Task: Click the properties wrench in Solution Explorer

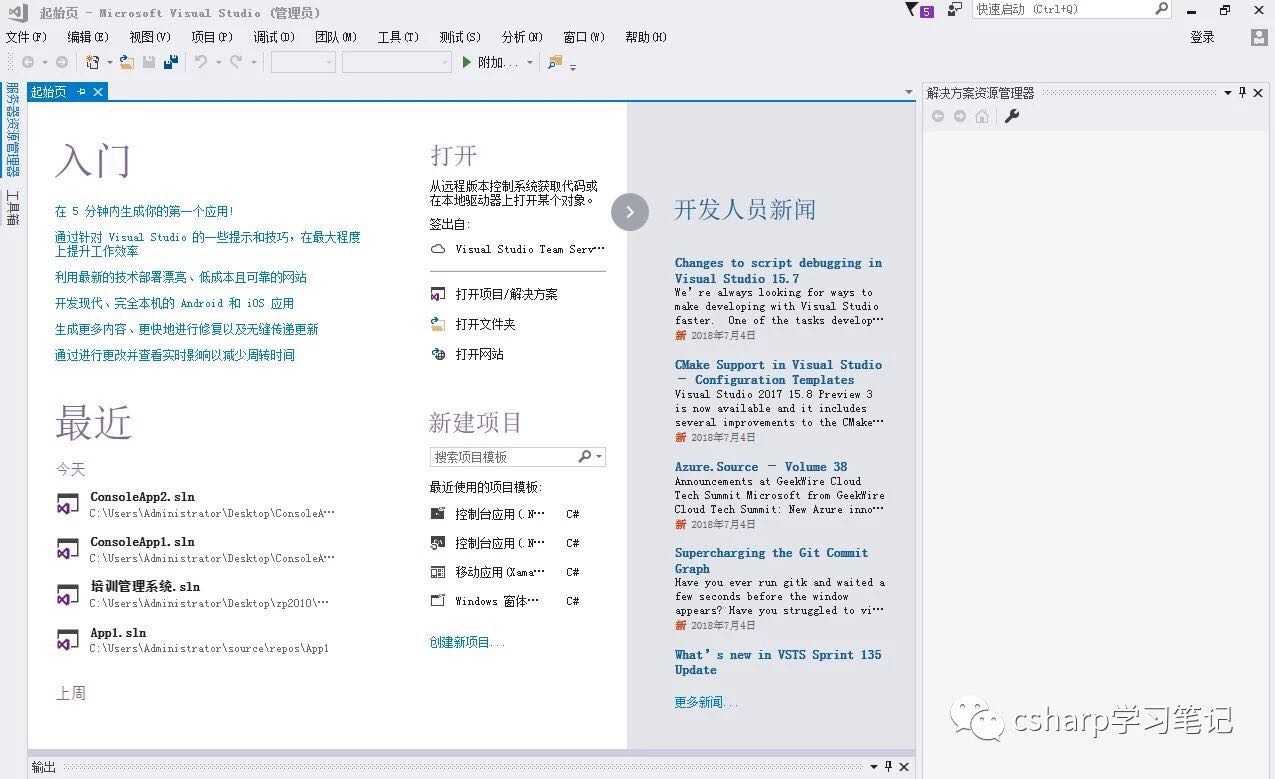Action: (1012, 116)
